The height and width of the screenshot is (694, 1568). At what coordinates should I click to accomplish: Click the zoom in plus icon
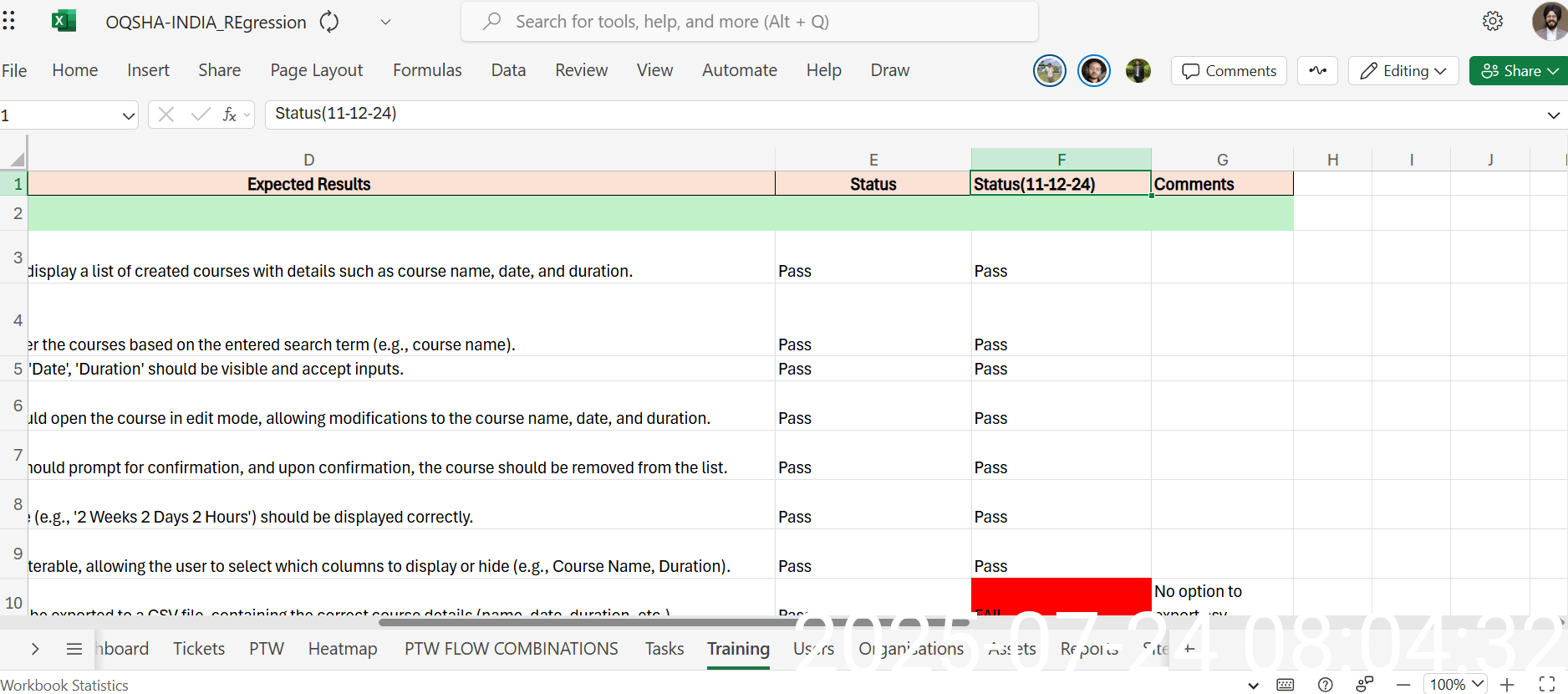tap(1507, 685)
